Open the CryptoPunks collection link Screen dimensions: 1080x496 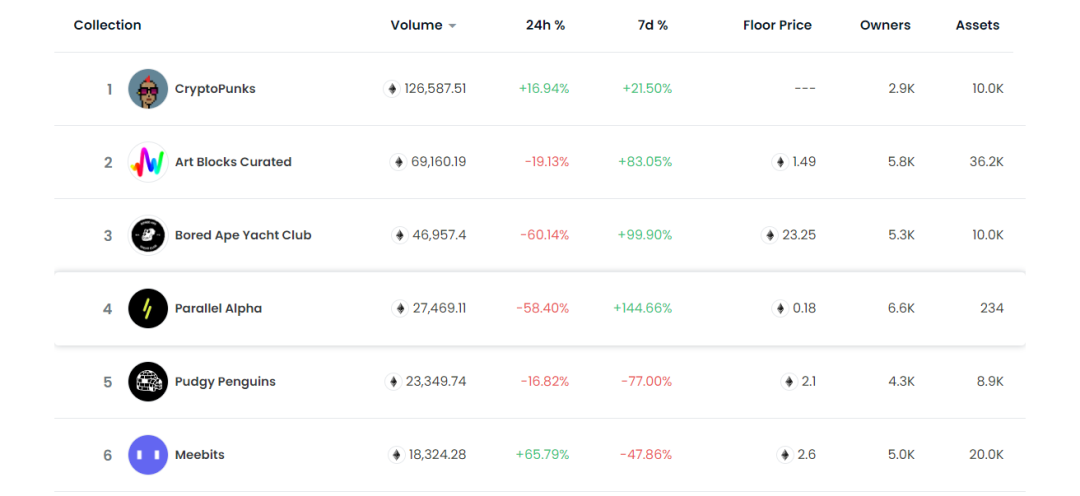(x=215, y=89)
